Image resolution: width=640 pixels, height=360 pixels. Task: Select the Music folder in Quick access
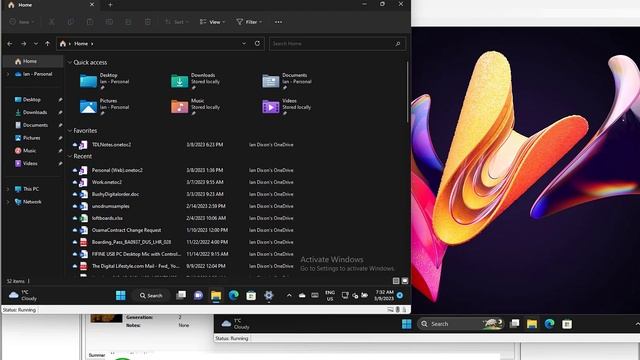click(x=196, y=107)
